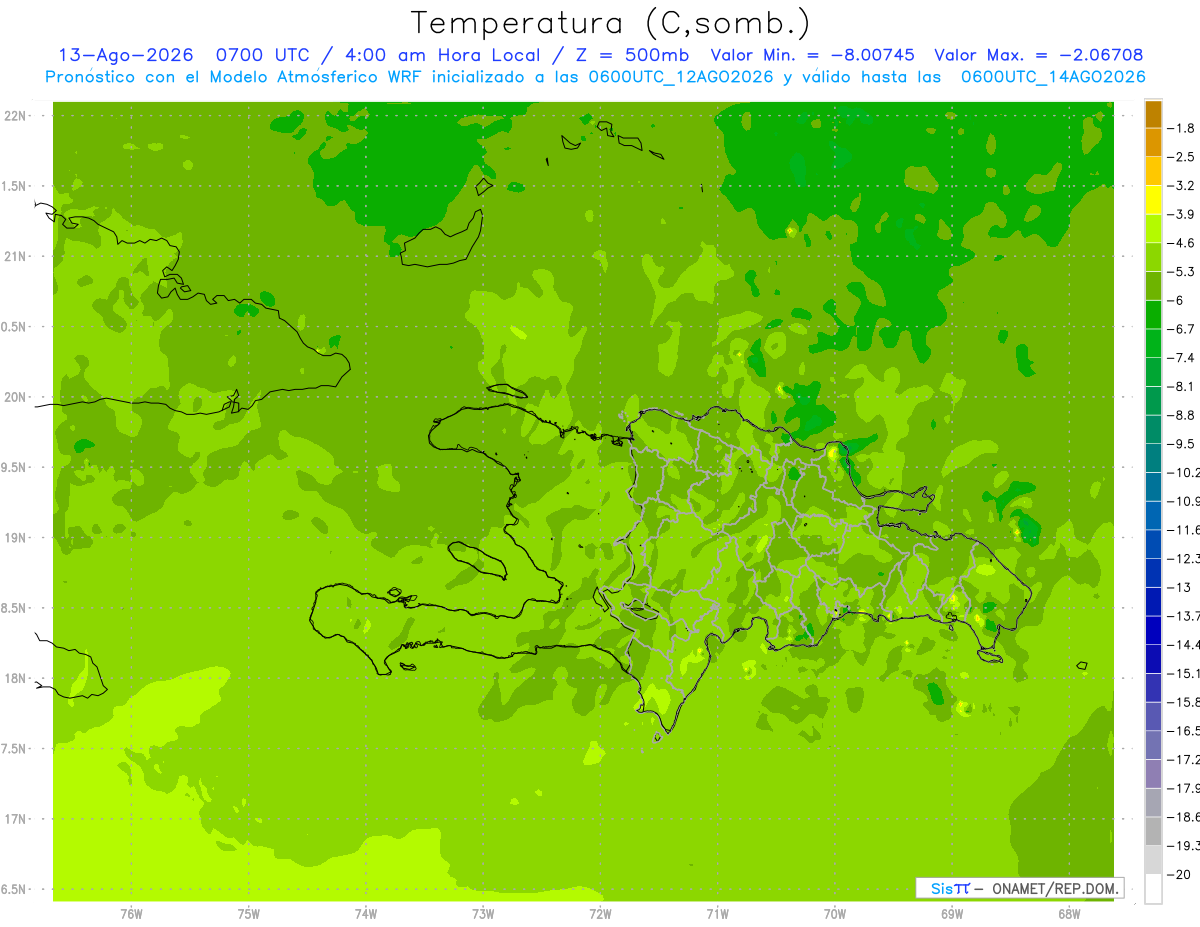Select the '0600UTC_14AGO2026' valid-until timestamp
The width and height of the screenshot is (1200, 927).
[x=1053, y=77]
